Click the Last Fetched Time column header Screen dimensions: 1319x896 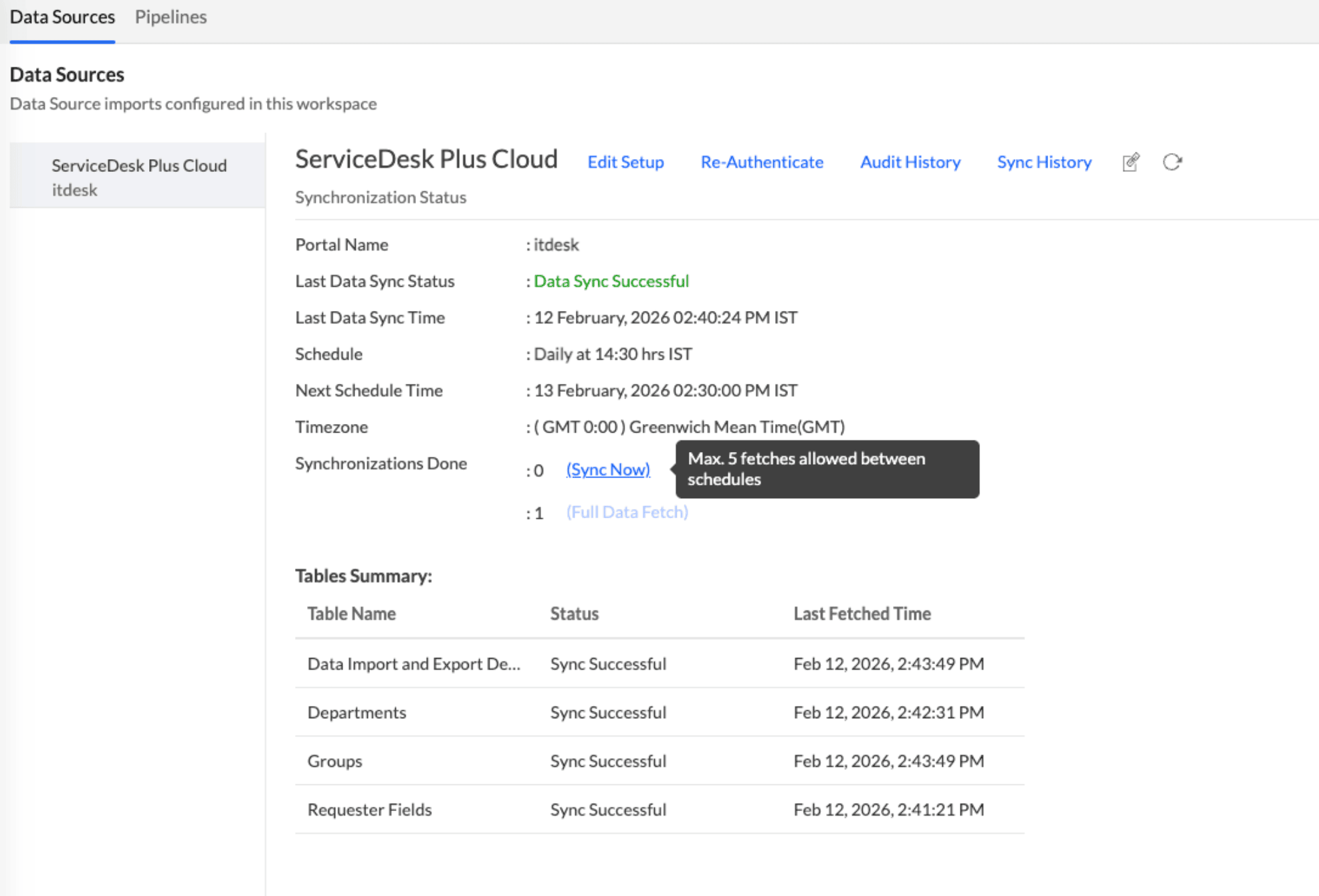(x=862, y=613)
